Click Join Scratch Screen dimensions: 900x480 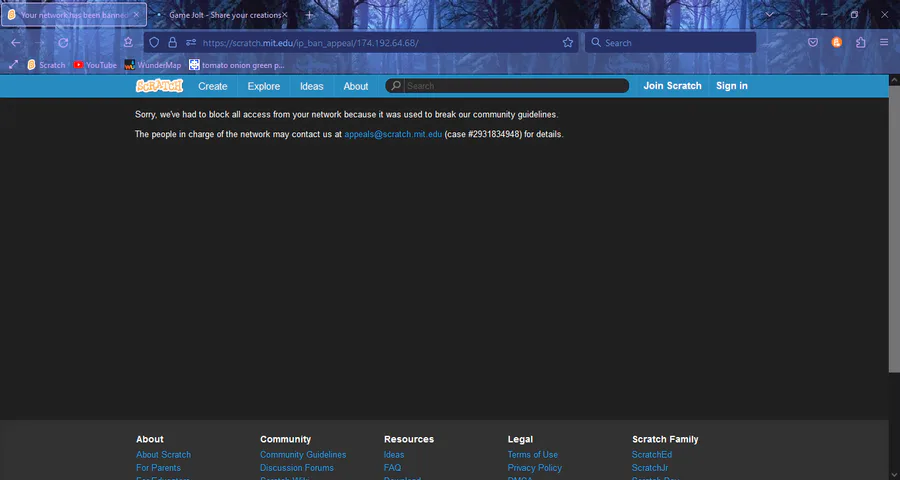[x=672, y=86]
